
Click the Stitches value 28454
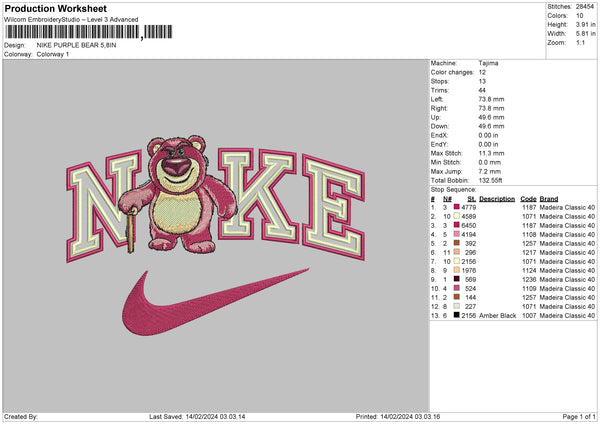(585, 7)
